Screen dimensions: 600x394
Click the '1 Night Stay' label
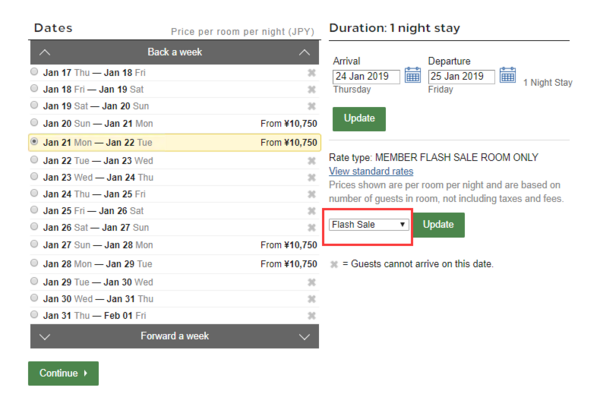point(548,83)
